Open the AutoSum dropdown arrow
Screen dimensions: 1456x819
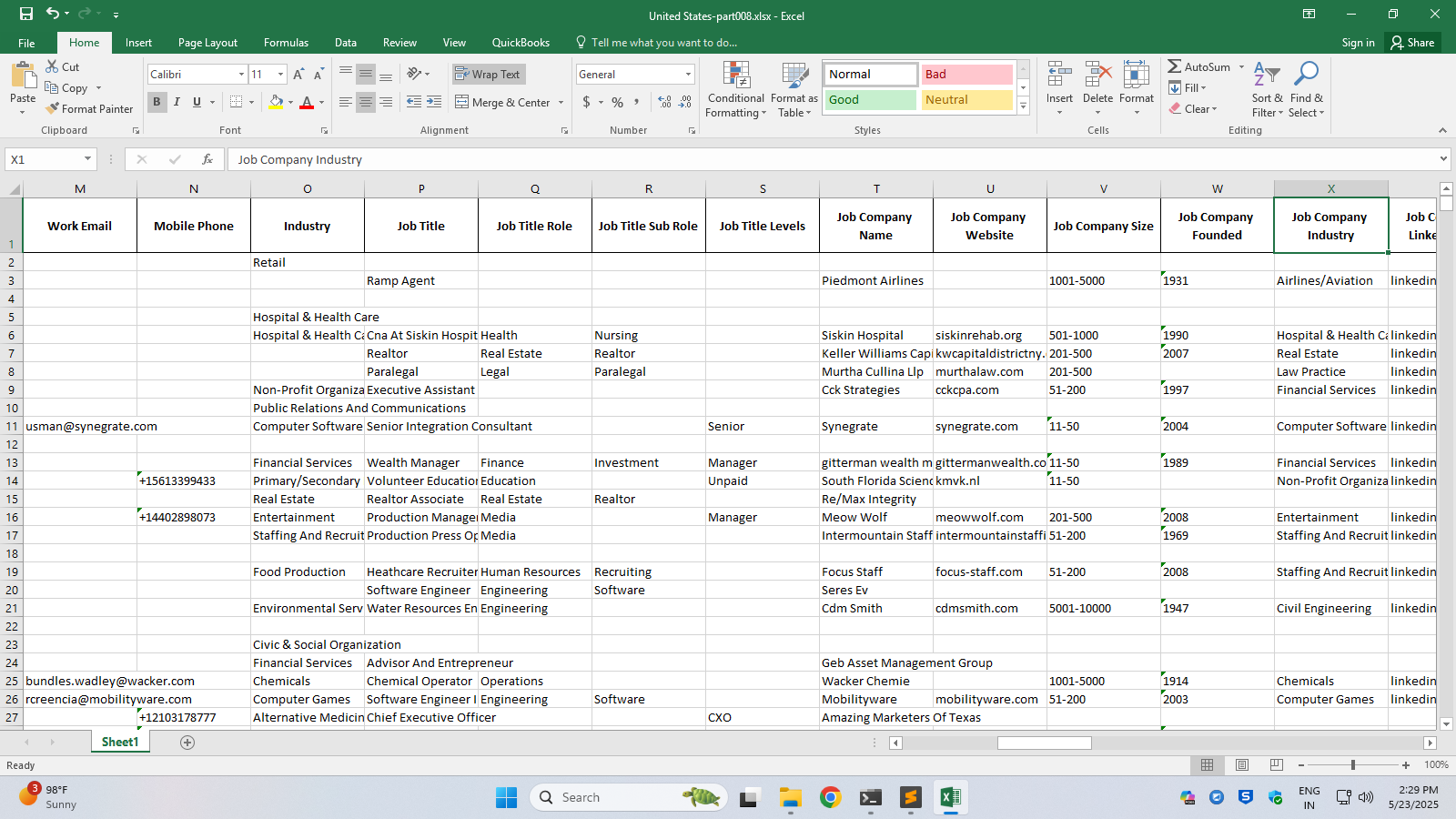click(x=1241, y=66)
